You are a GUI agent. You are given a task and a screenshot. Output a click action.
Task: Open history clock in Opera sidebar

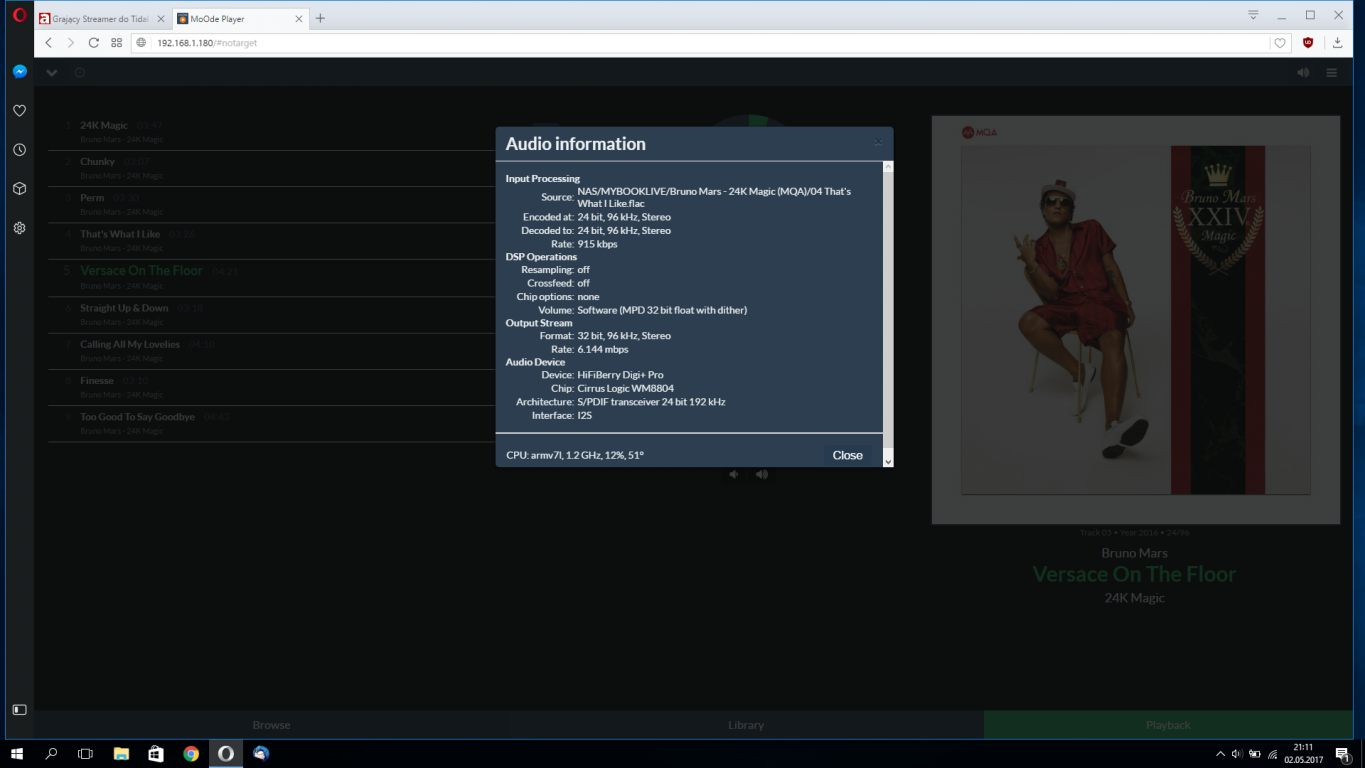[19, 150]
